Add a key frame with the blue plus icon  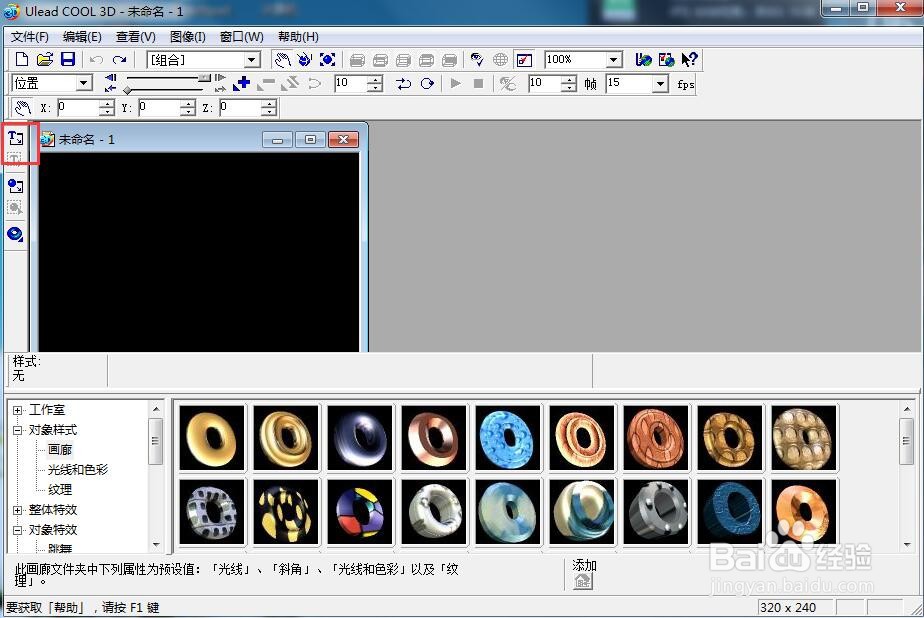242,84
